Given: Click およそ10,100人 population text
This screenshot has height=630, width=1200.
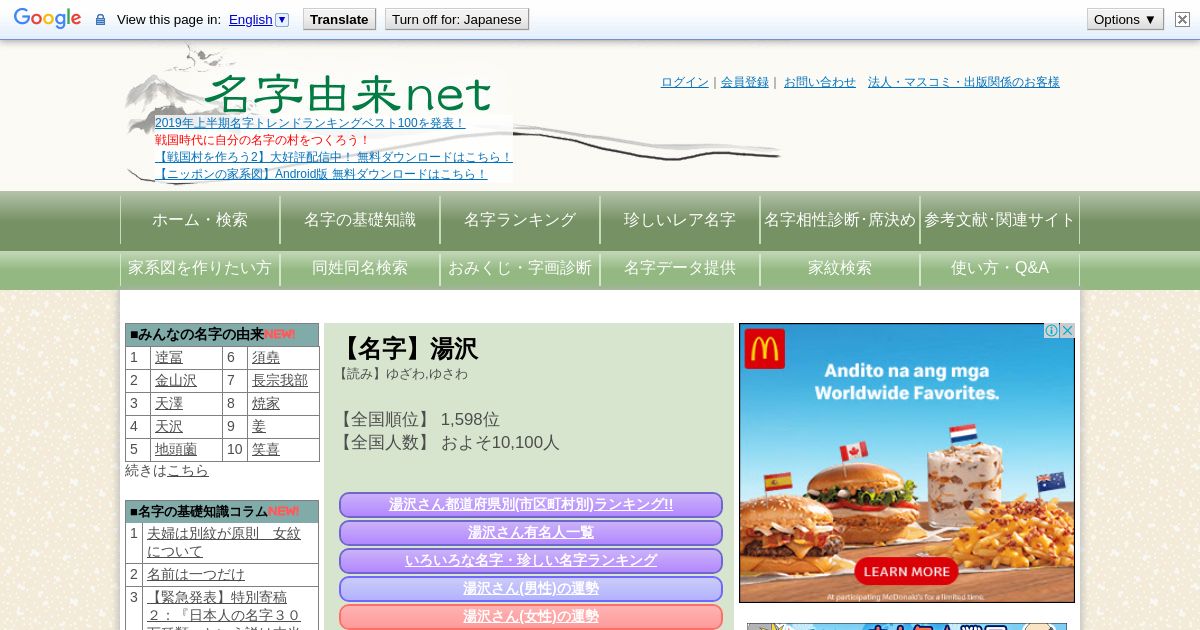Looking at the screenshot, I should 500,443.
